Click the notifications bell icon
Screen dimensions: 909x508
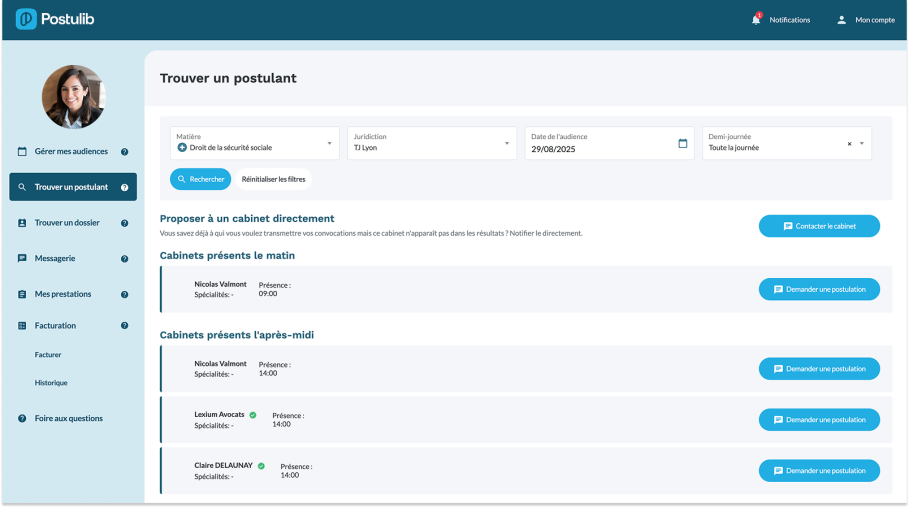click(x=756, y=19)
